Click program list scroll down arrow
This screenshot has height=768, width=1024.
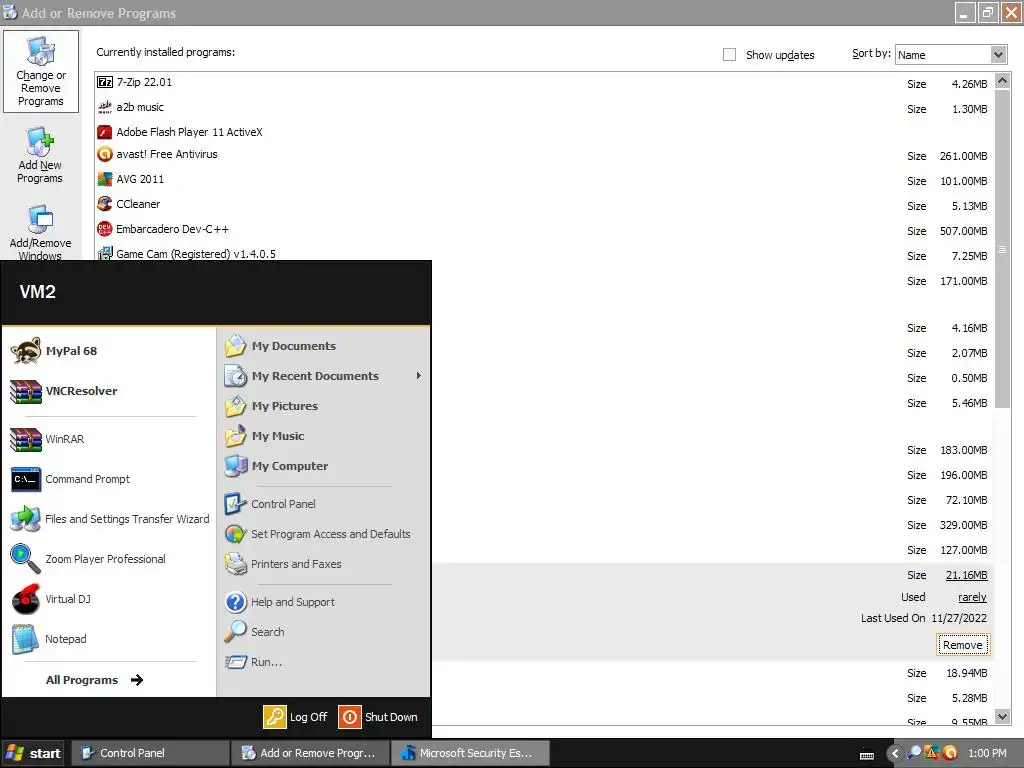click(x=1002, y=716)
